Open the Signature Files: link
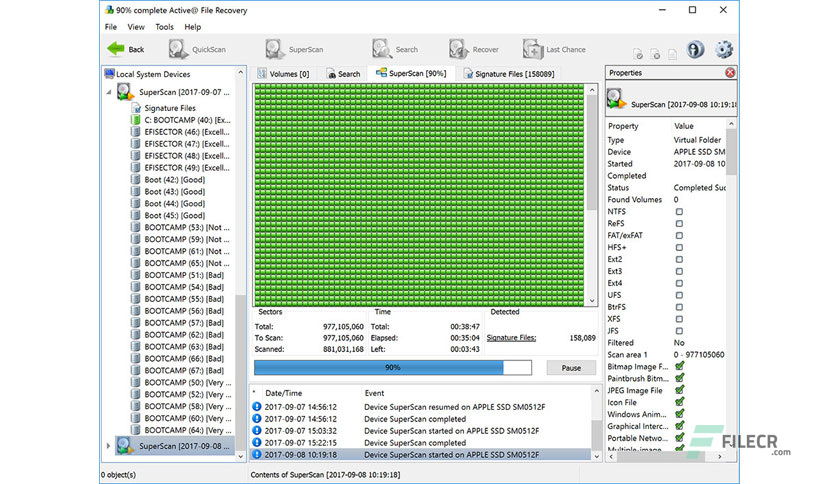This screenshot has width=836, height=484. 511,338
